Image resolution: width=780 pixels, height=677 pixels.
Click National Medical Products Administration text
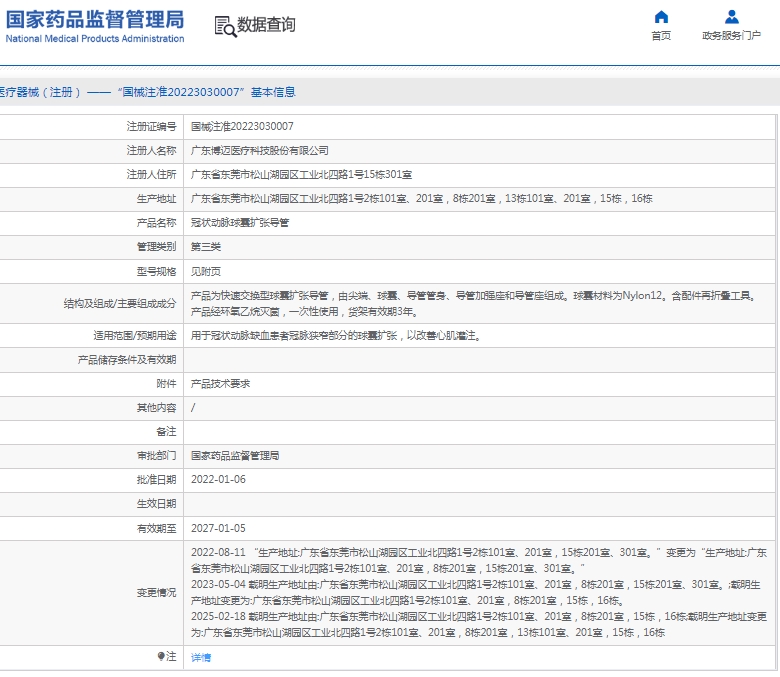[x=95, y=39]
